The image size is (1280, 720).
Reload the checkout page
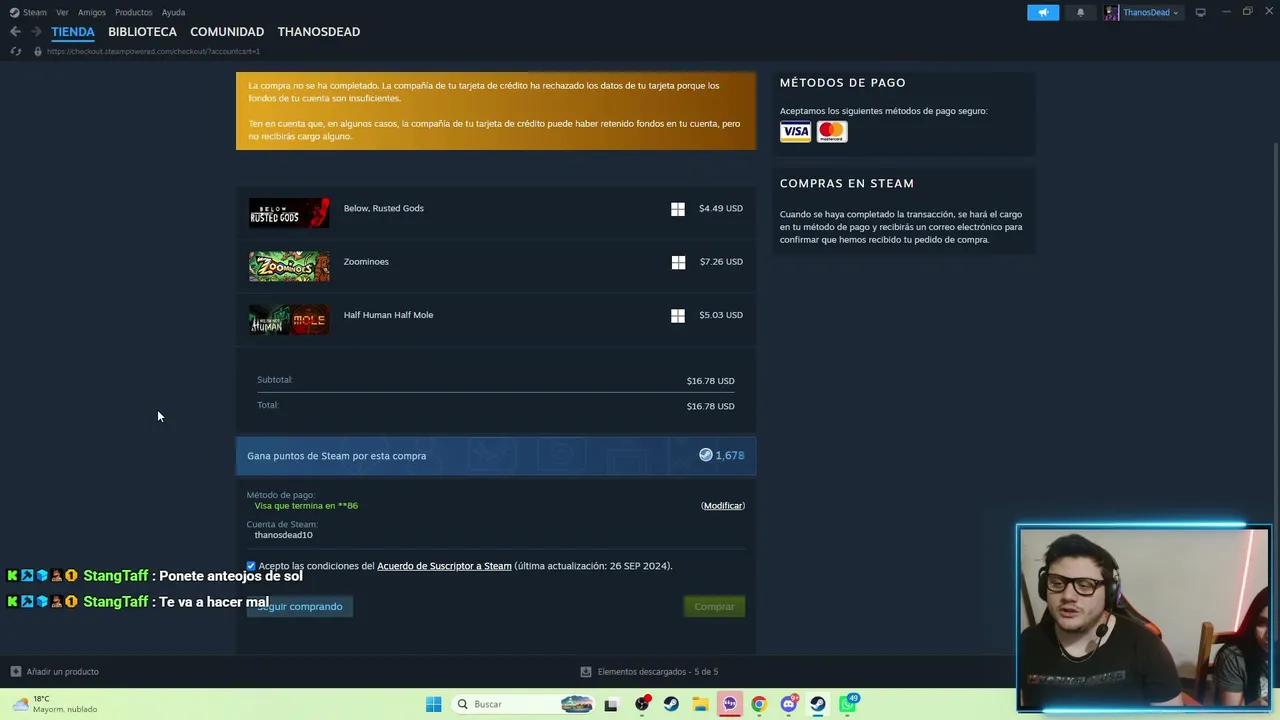click(x=15, y=51)
